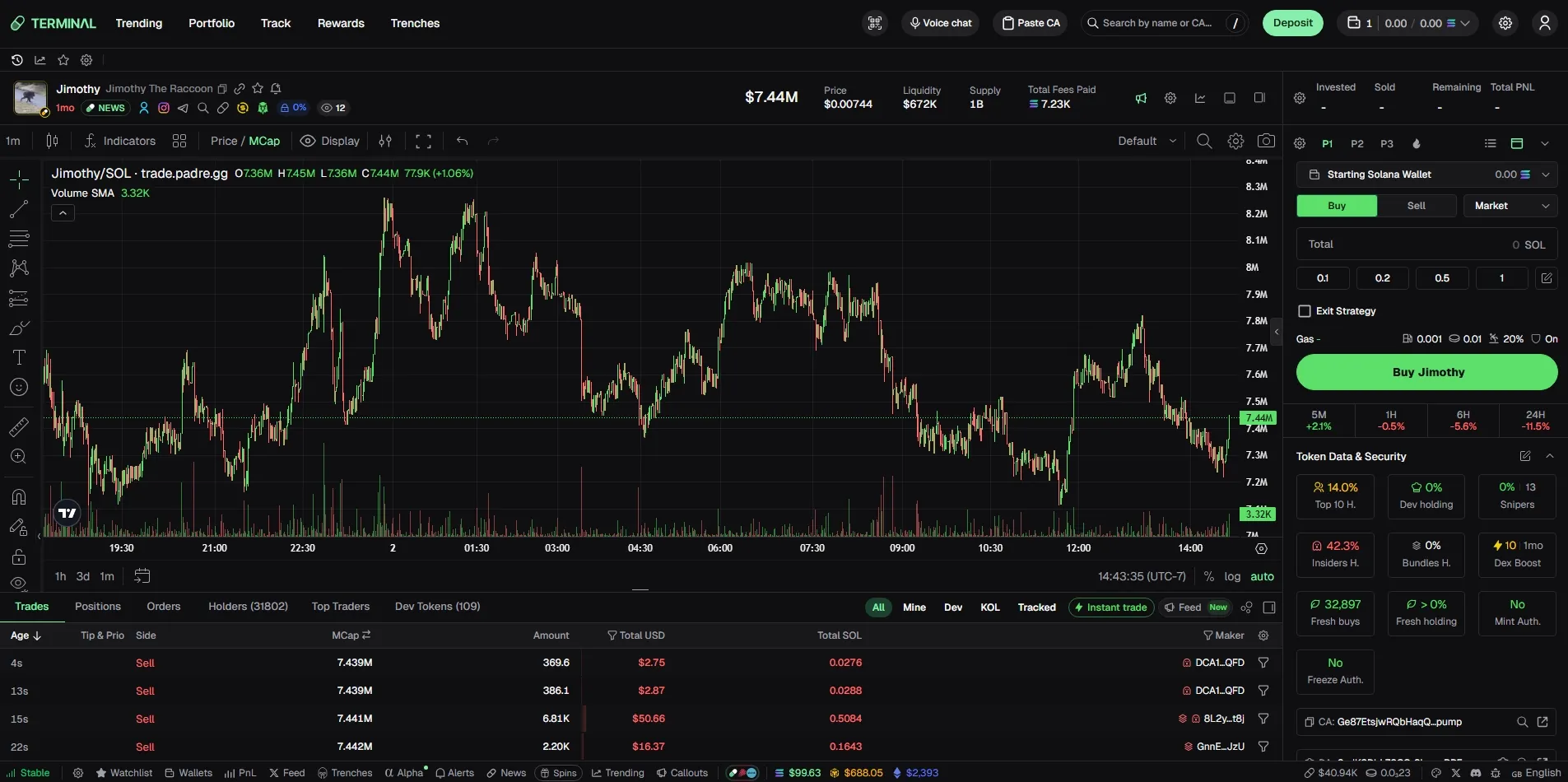This screenshot has height=782, width=1568.
Task: Collapse the Token Data & Security section
Action: 1550,456
